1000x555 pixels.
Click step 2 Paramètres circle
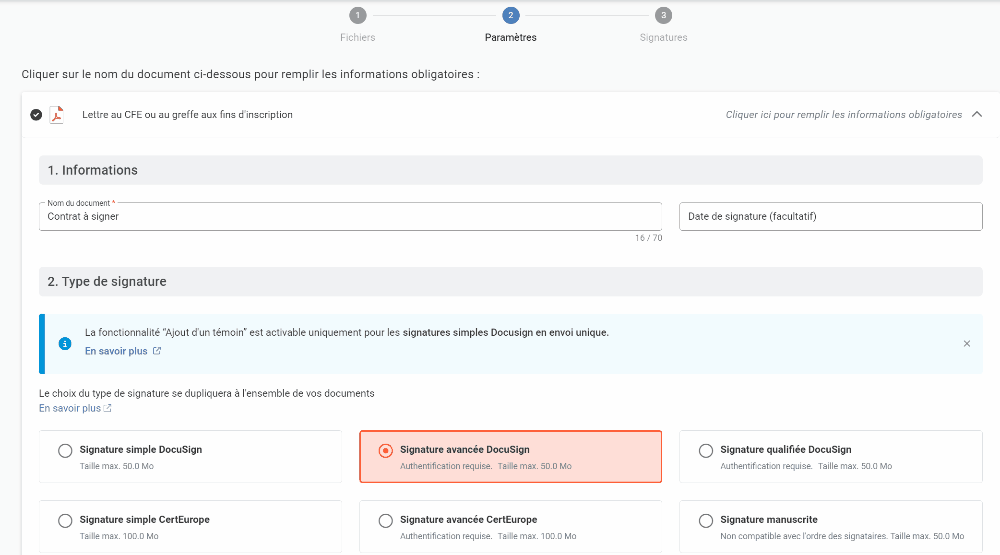[x=511, y=15]
